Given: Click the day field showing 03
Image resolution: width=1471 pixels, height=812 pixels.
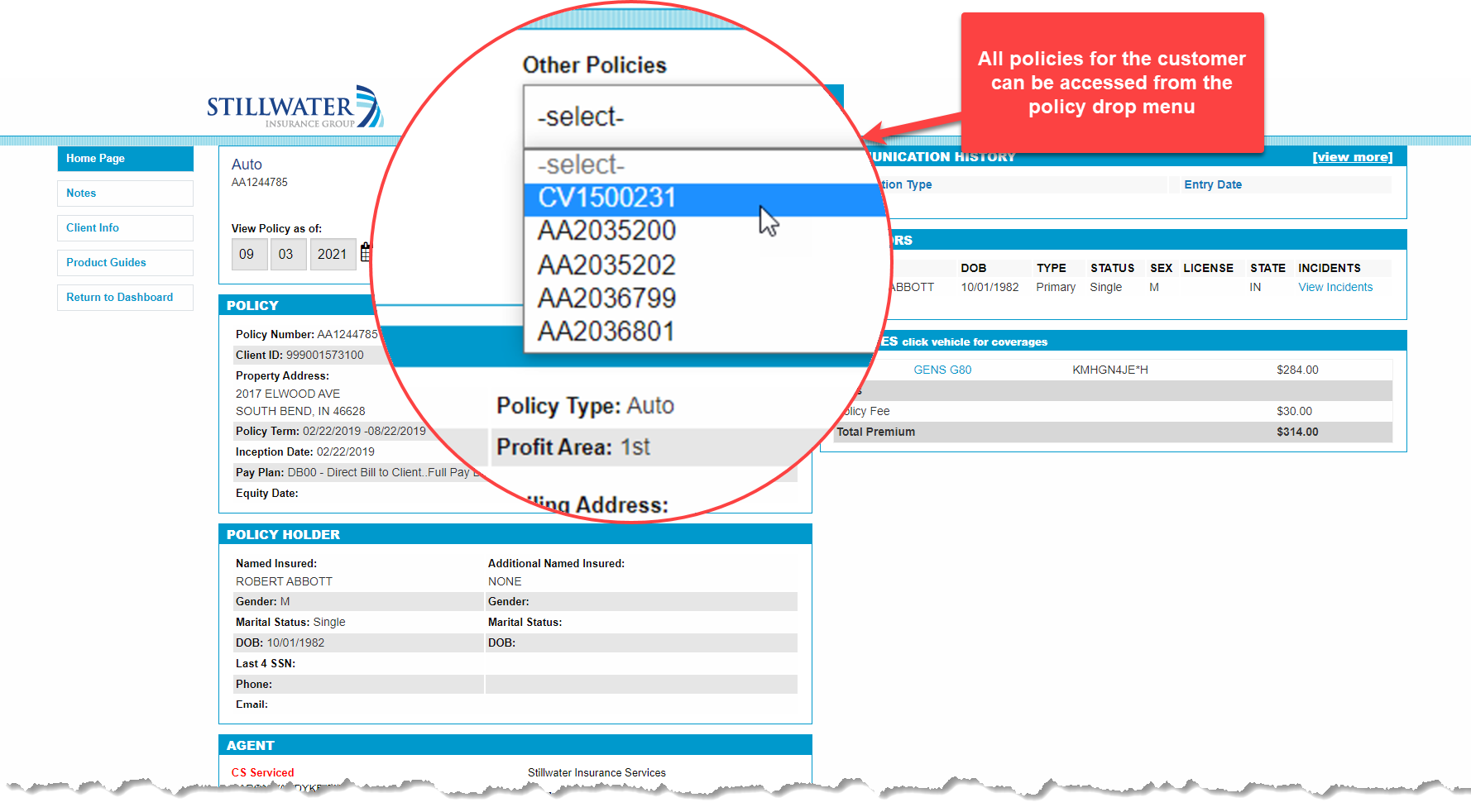Looking at the screenshot, I should (x=288, y=254).
